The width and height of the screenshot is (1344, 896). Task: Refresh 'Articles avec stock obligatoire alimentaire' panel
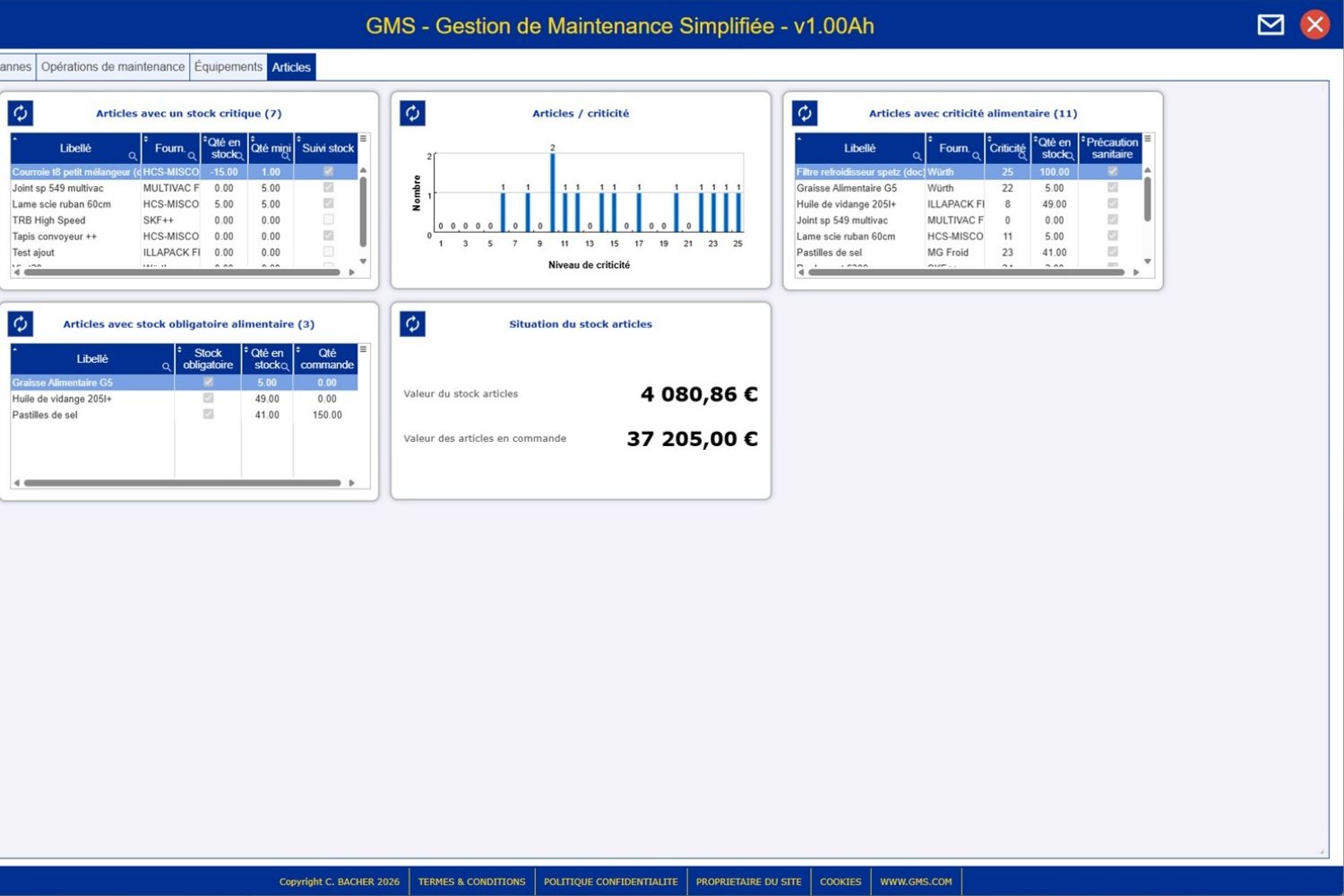21,323
